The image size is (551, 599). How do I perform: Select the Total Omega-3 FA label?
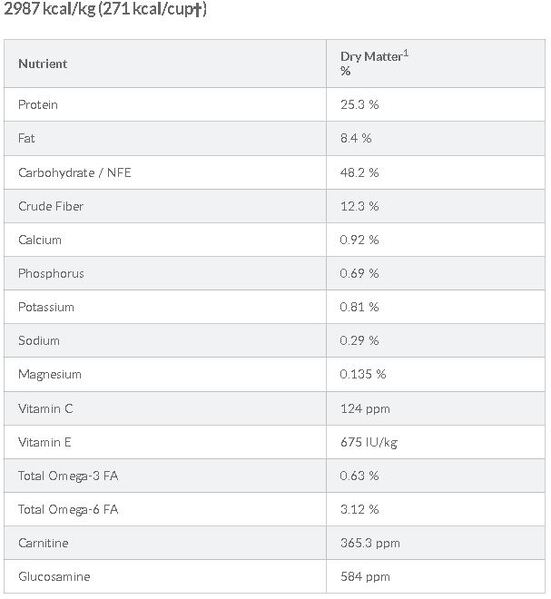(x=68, y=476)
